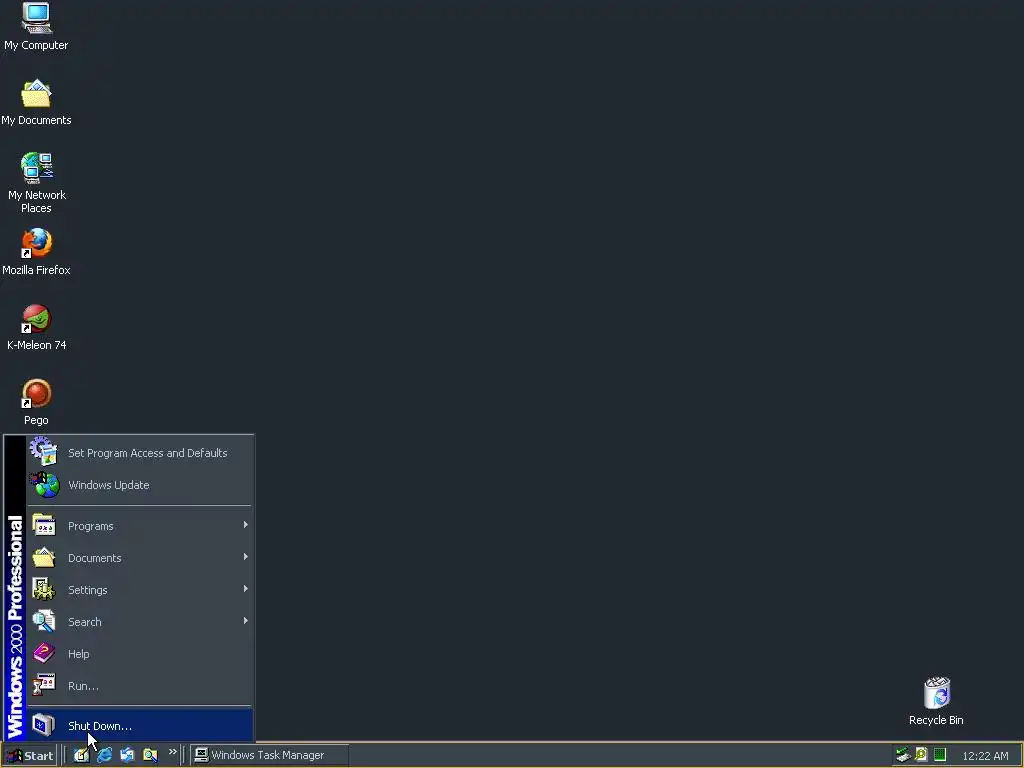Switch to Windows Task Manager taskbar button
The height and width of the screenshot is (768, 1024).
pos(269,755)
